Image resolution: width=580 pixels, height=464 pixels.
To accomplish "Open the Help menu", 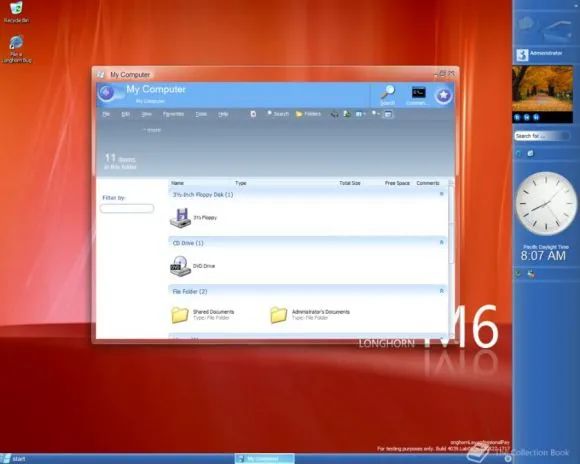I will (223, 114).
